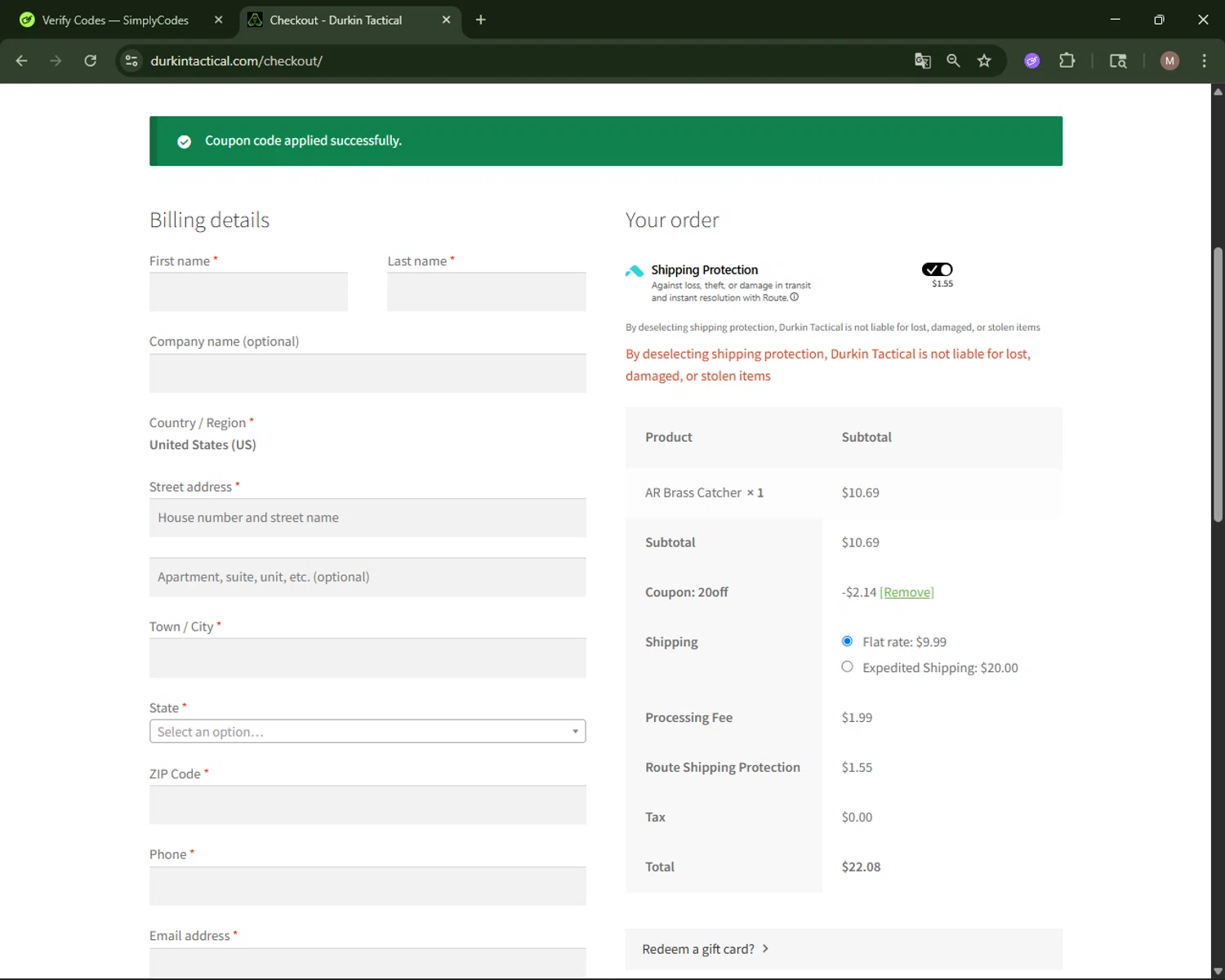The height and width of the screenshot is (980, 1225).
Task: Switch to Checkout Durkin Tactical tab
Action: click(x=336, y=20)
